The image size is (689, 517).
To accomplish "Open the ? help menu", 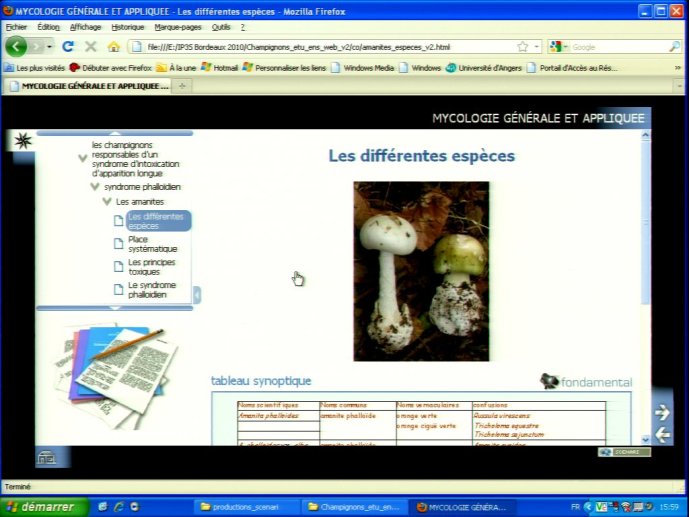I will [243, 27].
